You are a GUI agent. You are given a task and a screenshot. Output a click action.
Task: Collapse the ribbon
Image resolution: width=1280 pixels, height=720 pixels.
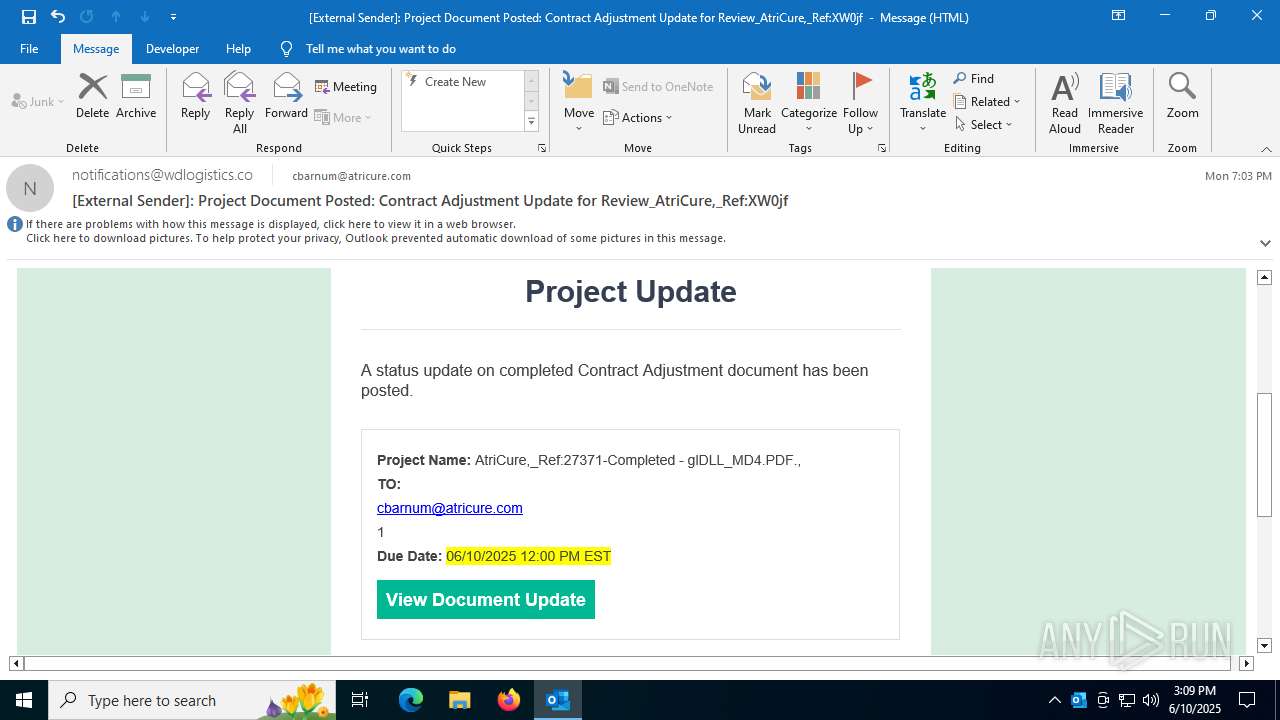1265,149
